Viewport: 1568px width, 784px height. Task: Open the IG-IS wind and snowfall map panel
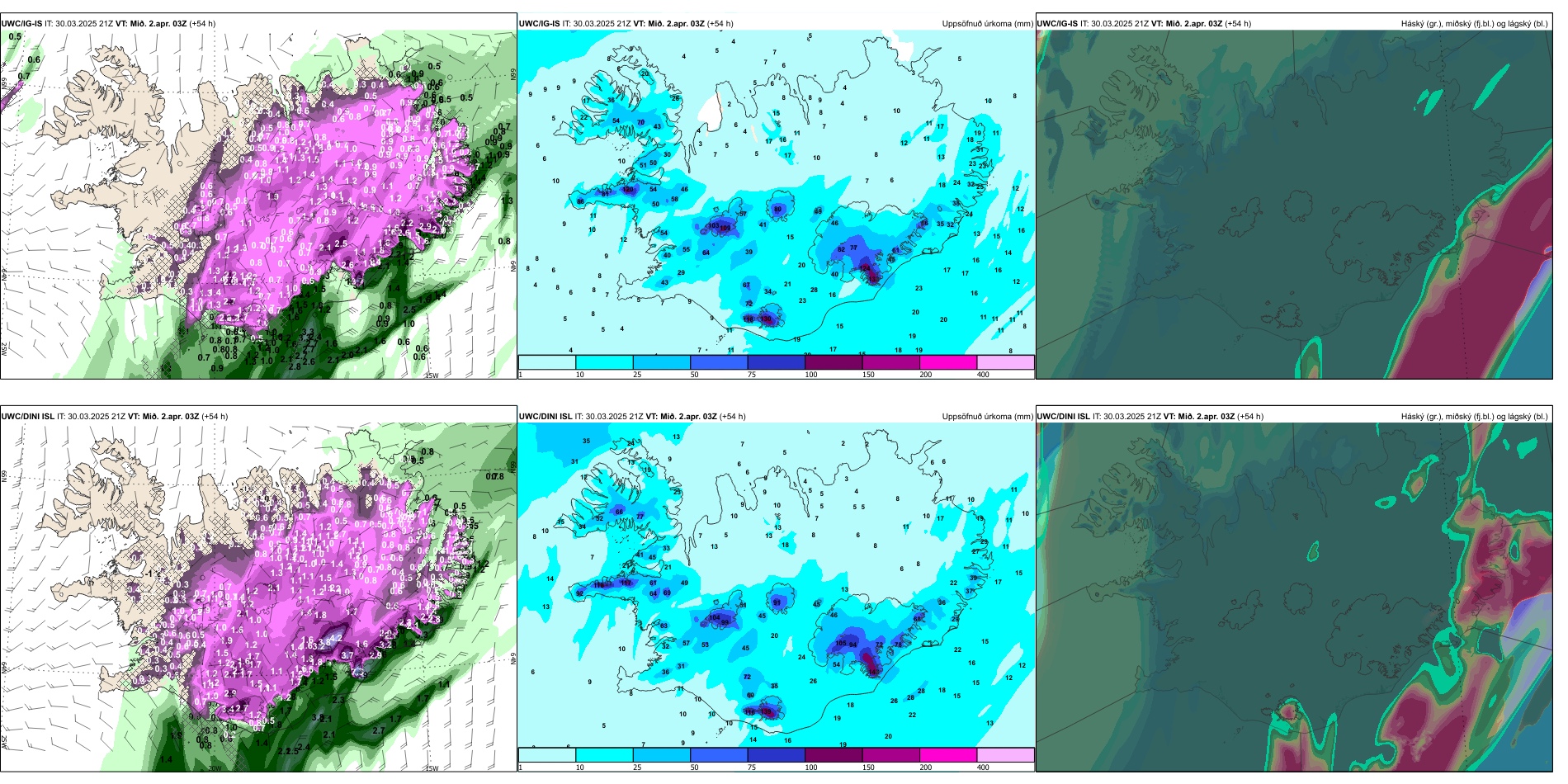258,205
